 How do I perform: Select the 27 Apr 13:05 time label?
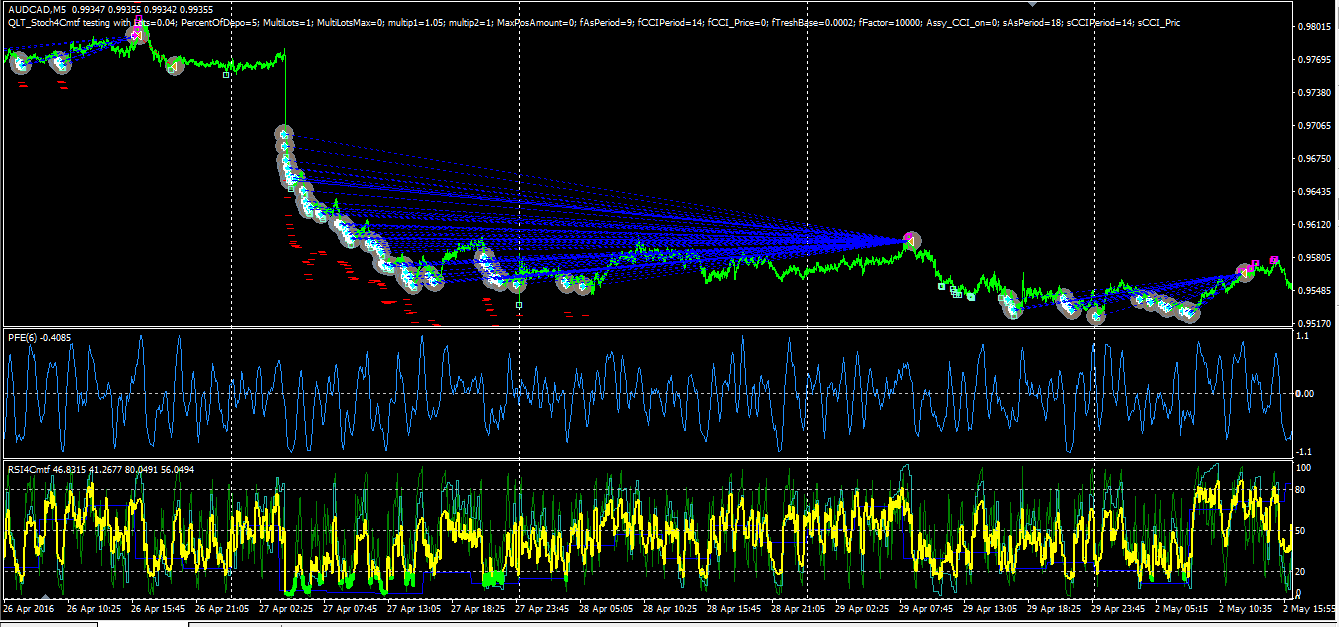coord(413,608)
